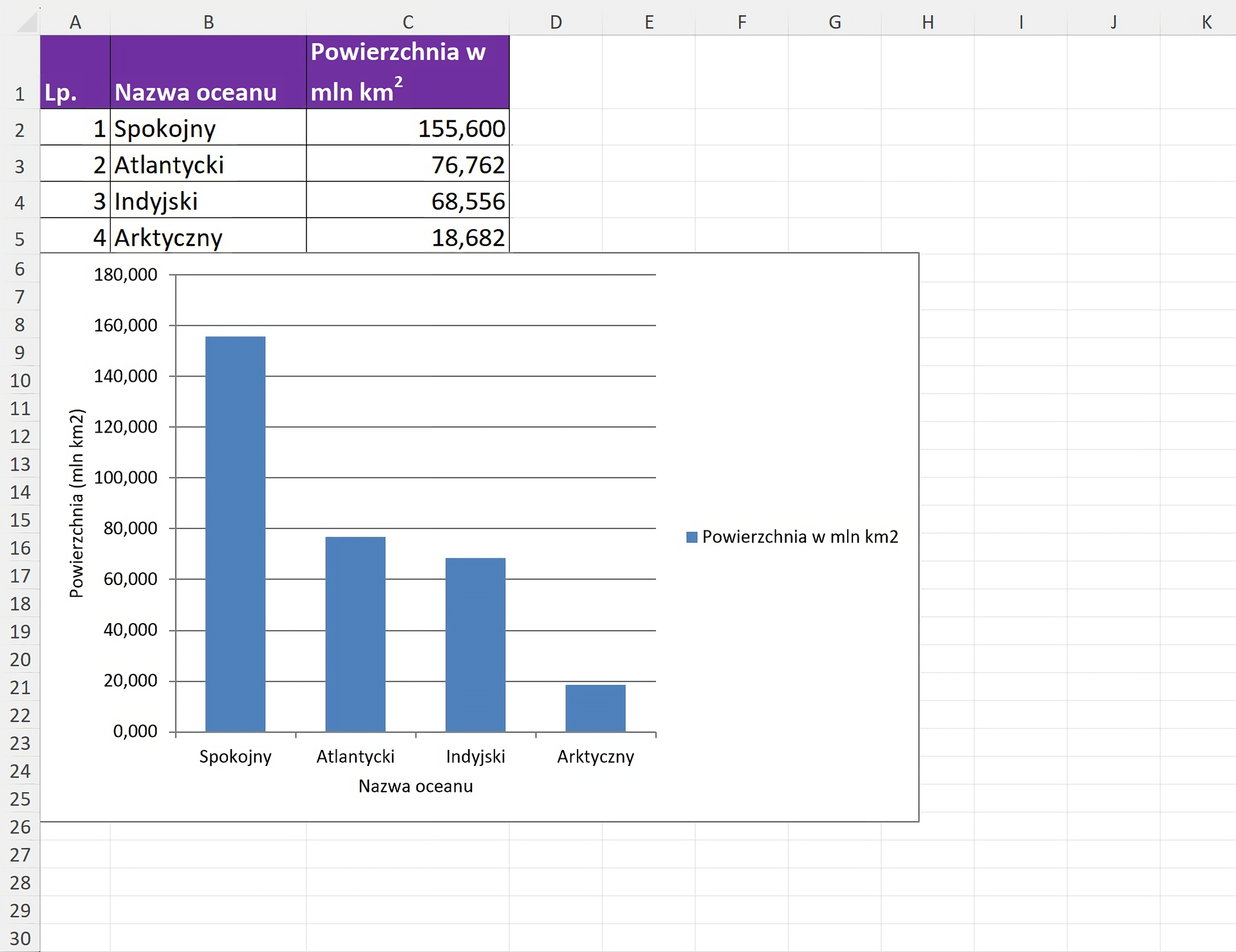
Task: Select the chart legend text entry
Action: pyautogui.click(x=800, y=537)
